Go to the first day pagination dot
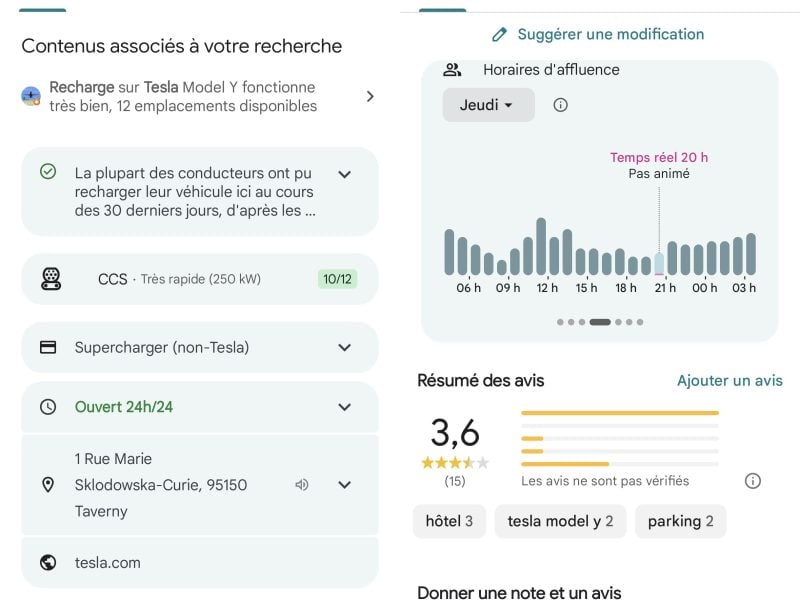This screenshot has width=800, height=600. click(x=560, y=322)
